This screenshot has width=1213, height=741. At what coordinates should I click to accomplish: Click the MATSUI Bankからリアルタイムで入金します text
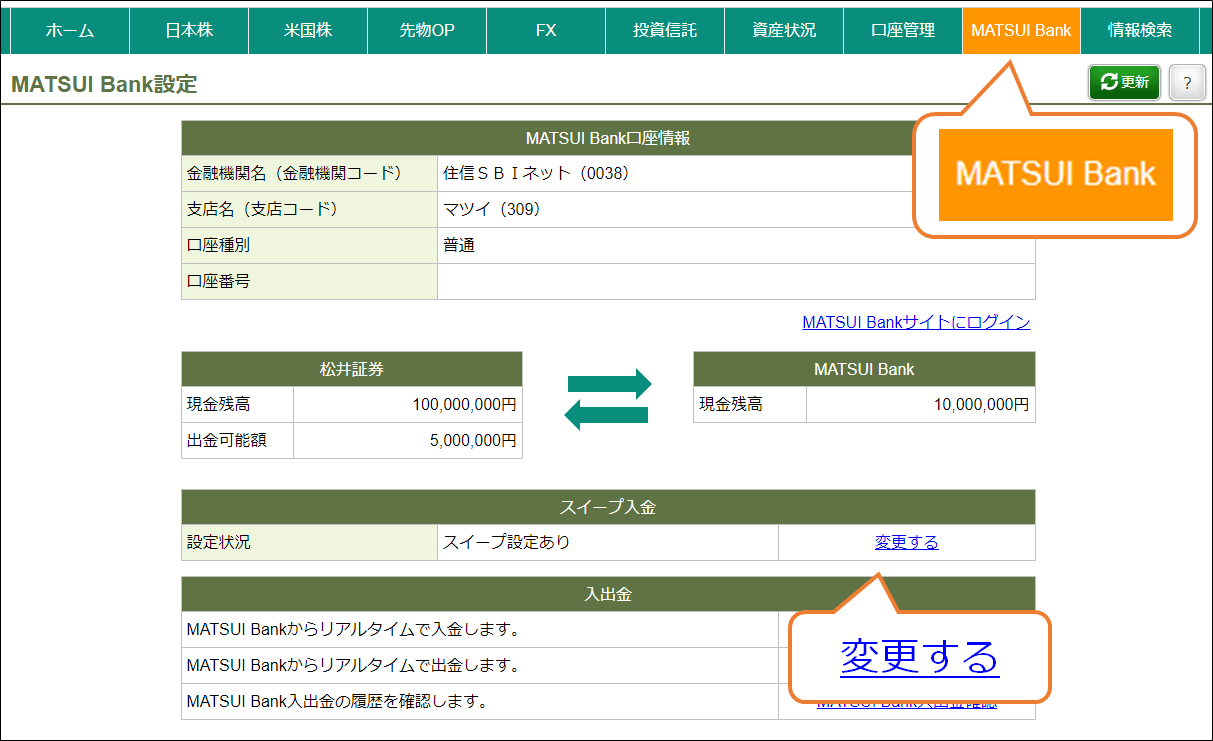(353, 630)
